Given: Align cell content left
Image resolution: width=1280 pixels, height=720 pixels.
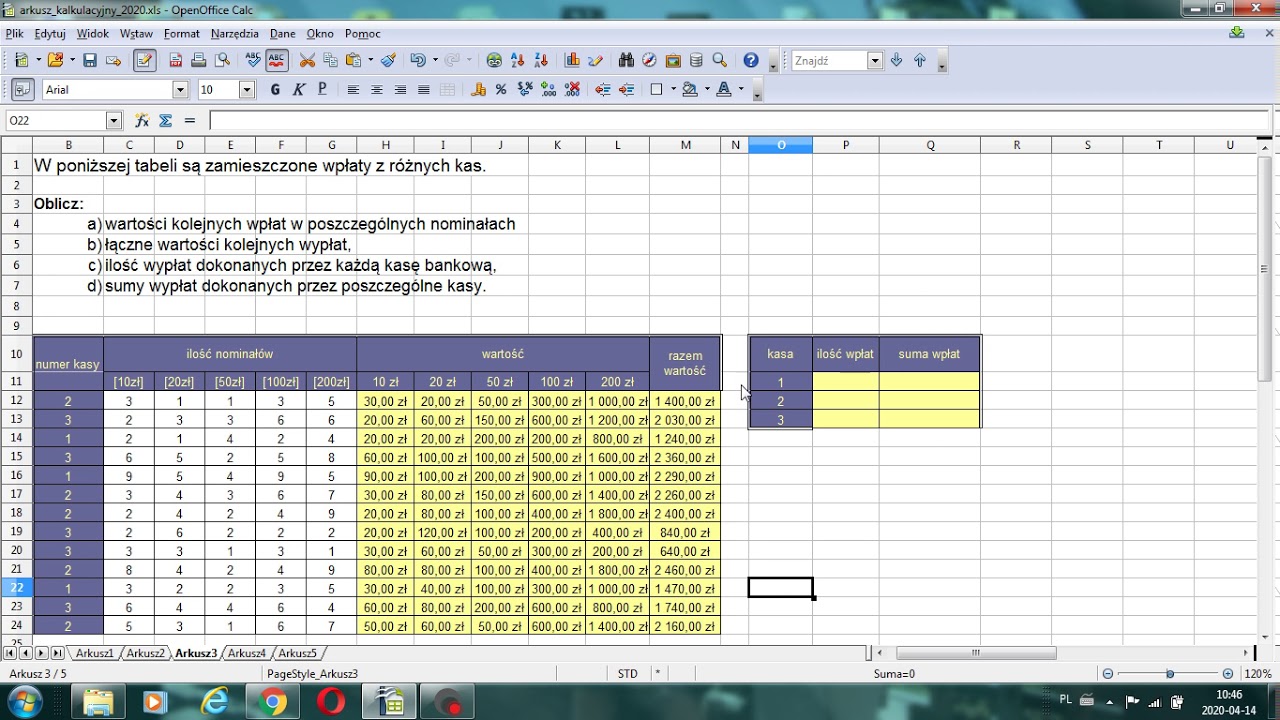Looking at the screenshot, I should [x=353, y=89].
